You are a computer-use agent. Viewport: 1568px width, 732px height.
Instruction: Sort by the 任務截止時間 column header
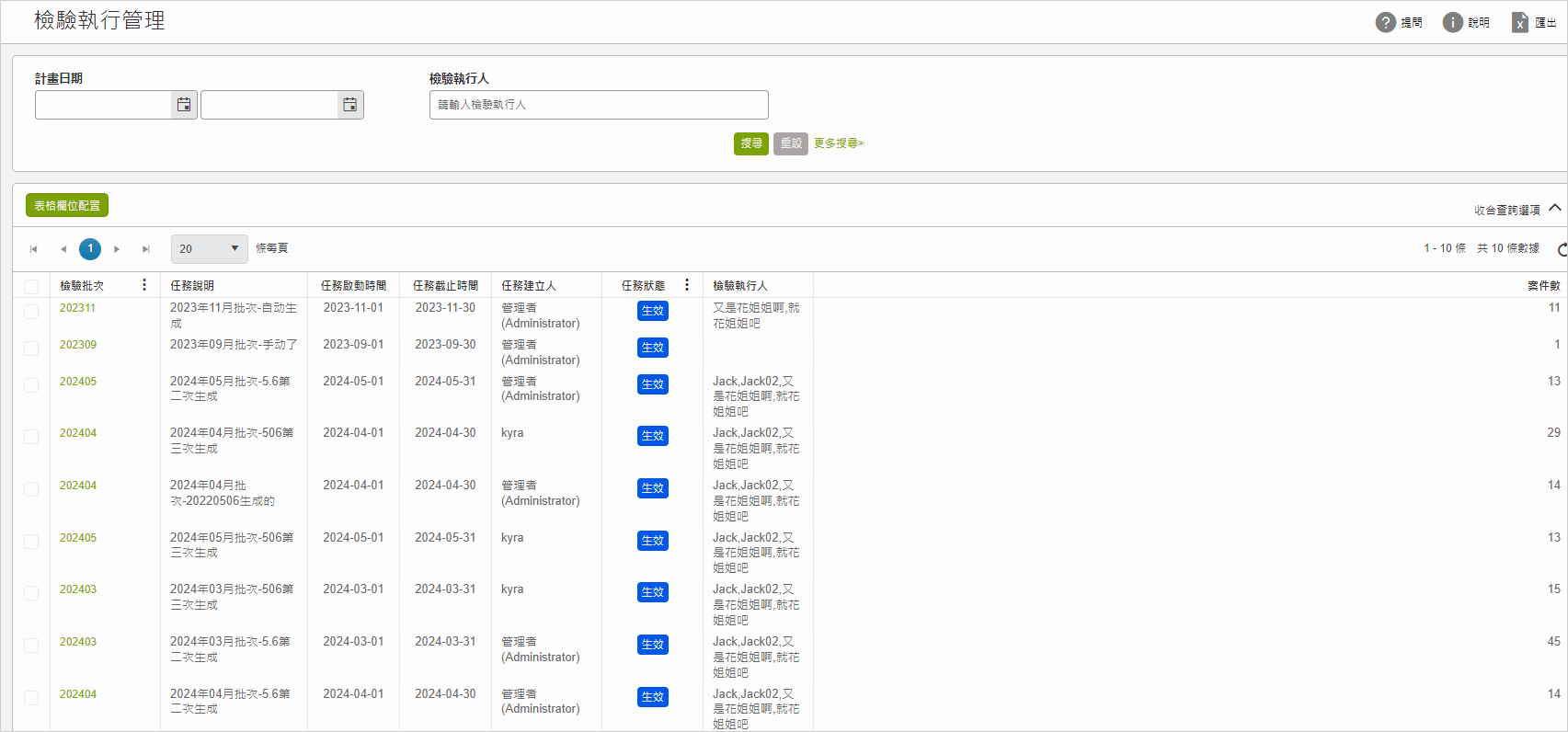point(445,286)
